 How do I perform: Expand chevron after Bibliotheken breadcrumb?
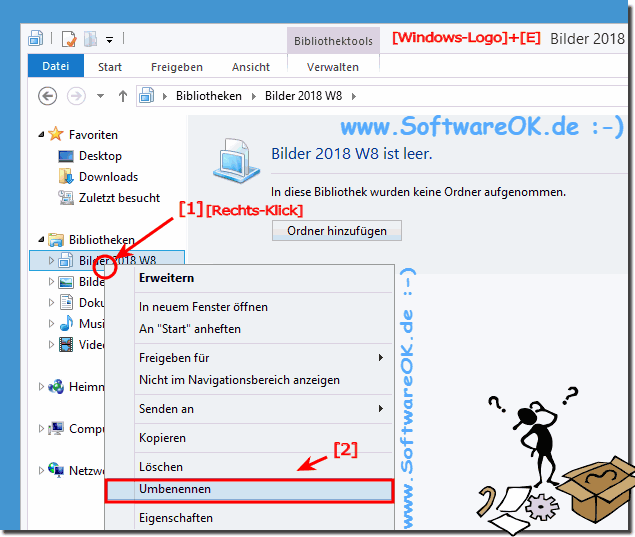[254, 96]
